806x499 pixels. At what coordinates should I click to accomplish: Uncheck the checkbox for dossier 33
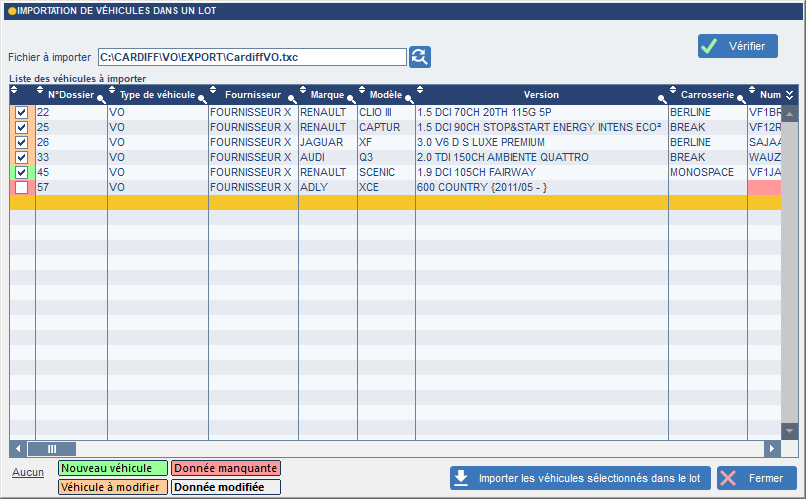pos(21,157)
